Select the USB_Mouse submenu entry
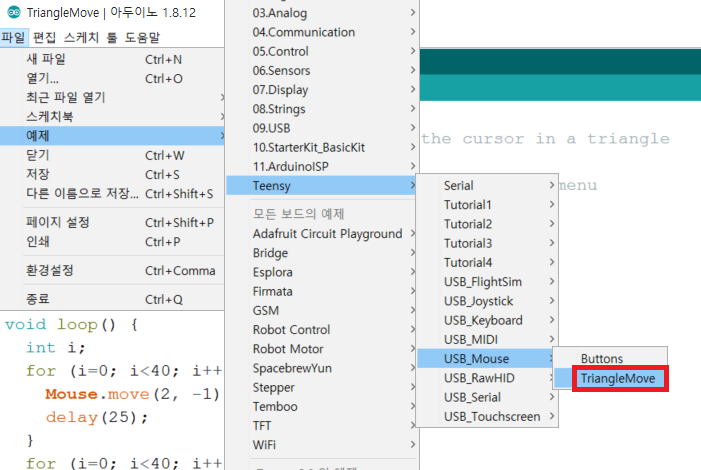Screen dimensions: 701x470 point(485,359)
